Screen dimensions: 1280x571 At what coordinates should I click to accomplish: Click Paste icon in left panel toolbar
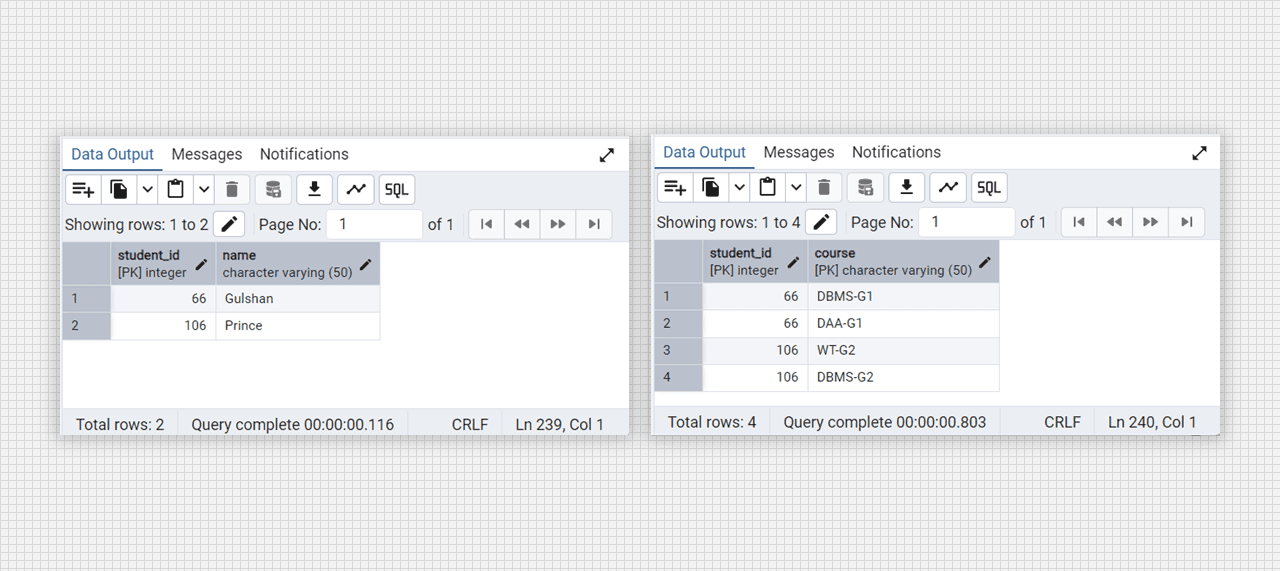(175, 189)
